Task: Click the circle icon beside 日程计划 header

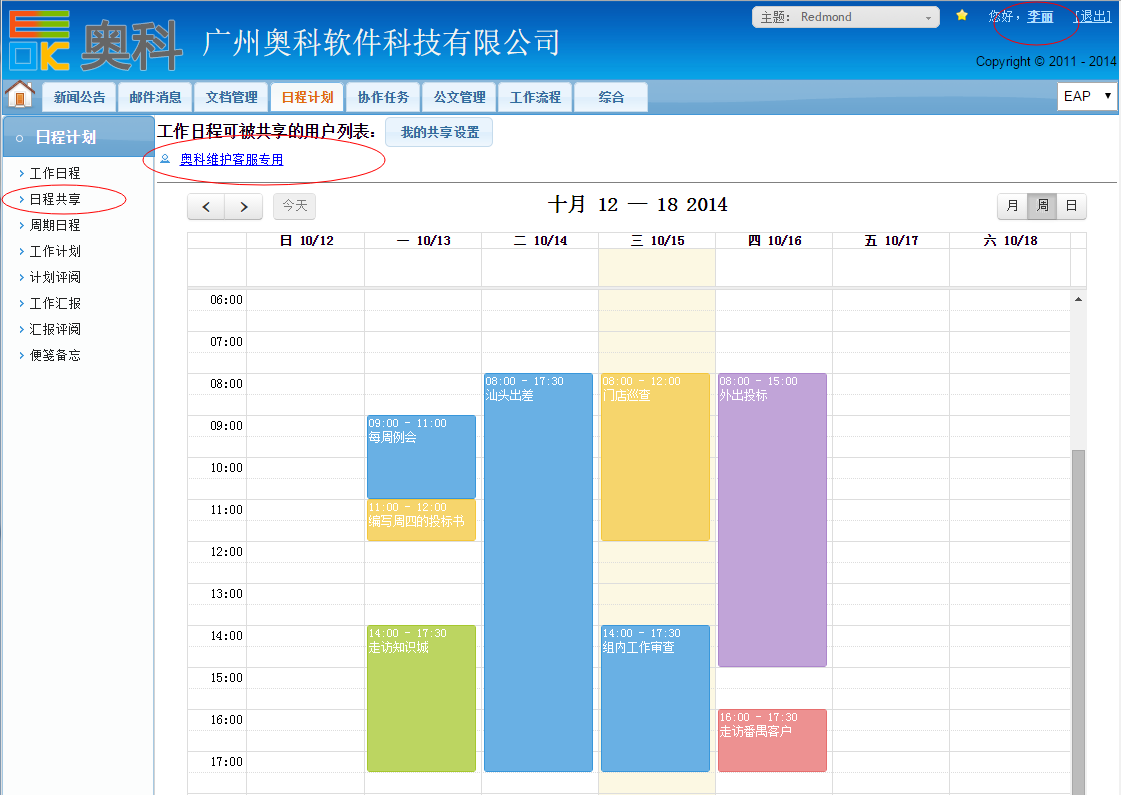Action: (x=20, y=138)
